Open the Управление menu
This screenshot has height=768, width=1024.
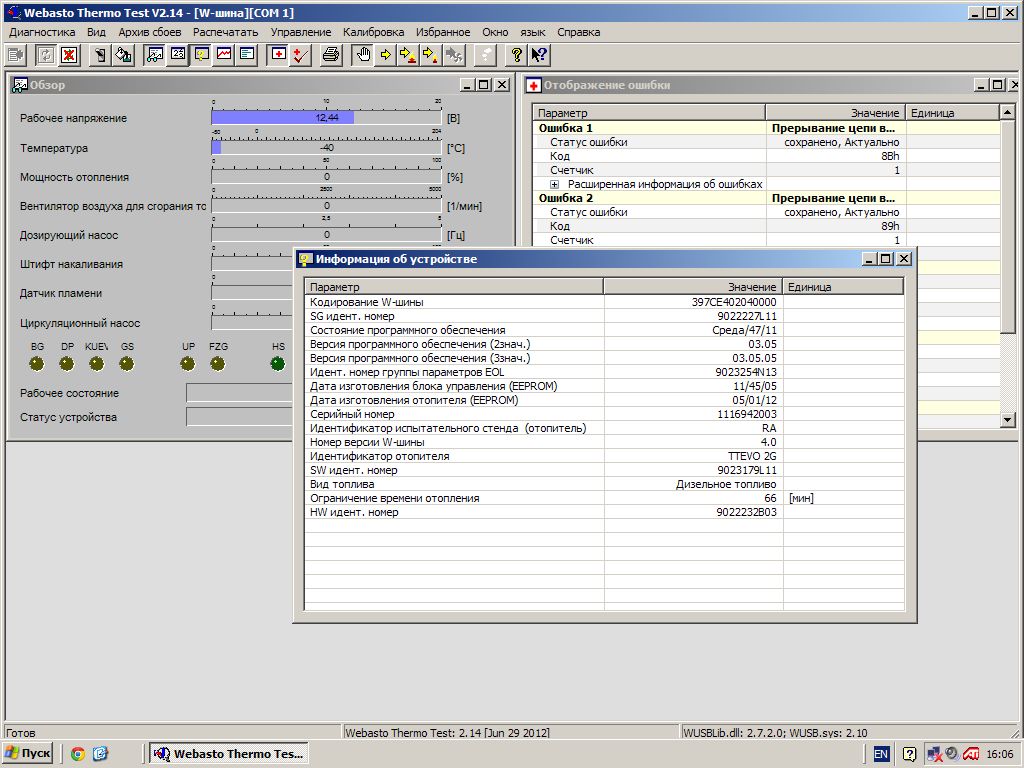(301, 32)
